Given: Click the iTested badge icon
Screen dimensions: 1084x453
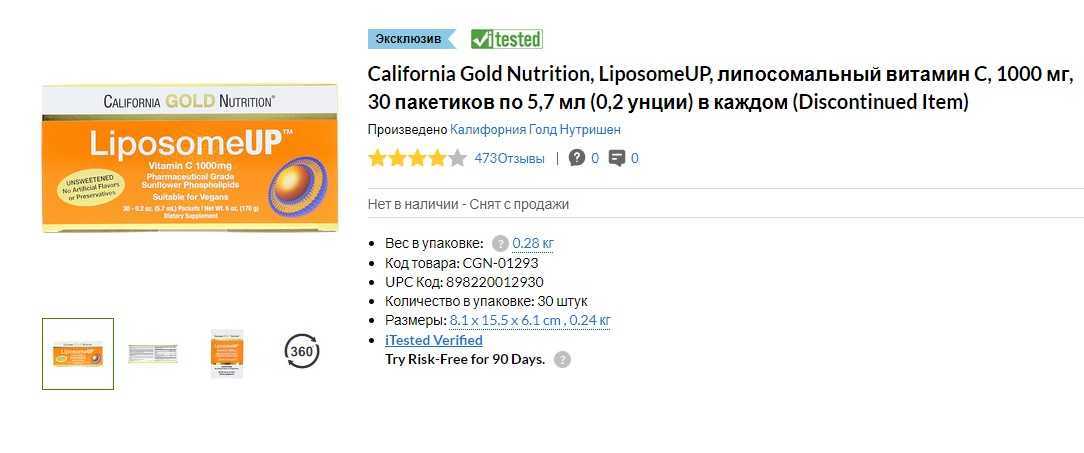Looking at the screenshot, I should 506,39.
